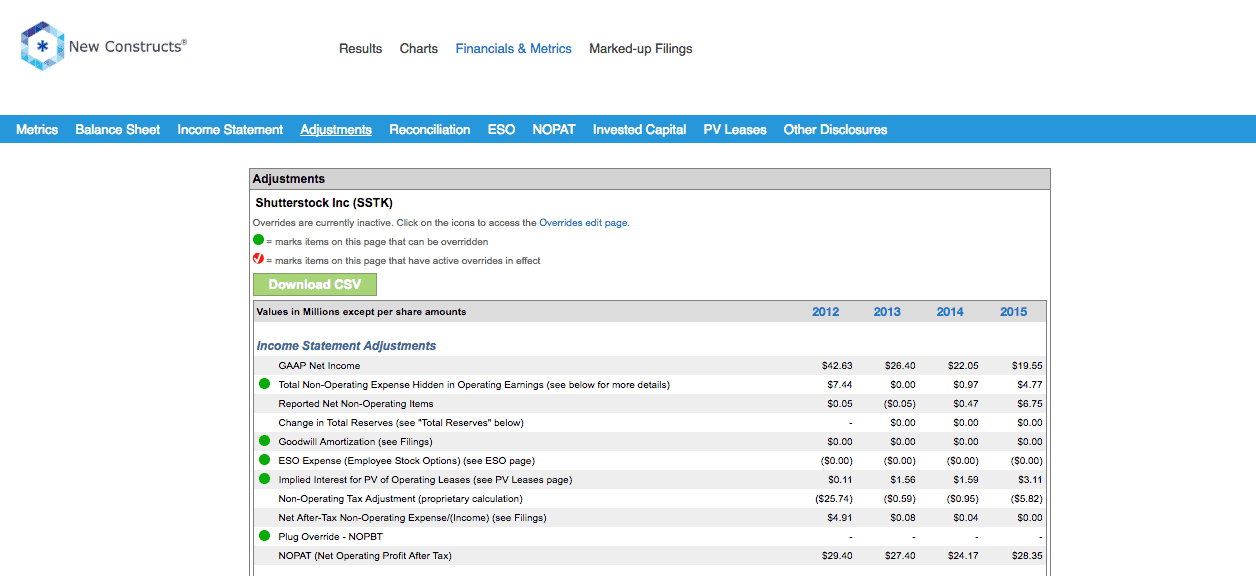Click the Net After-Tax Non-Operating Expense label
Viewport: 1256px width, 576px height.
(x=412, y=518)
